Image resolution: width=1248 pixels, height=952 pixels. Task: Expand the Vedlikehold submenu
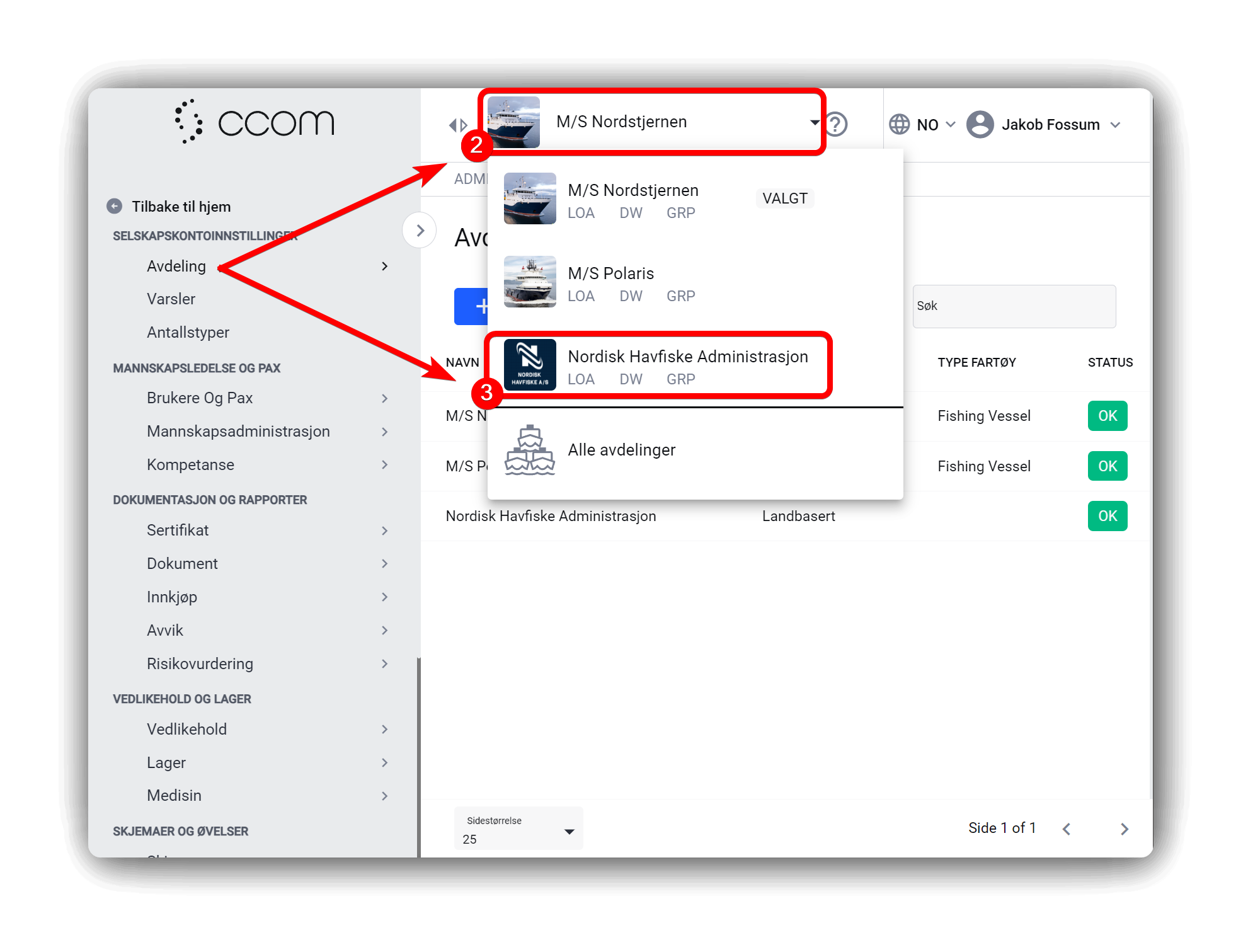point(384,730)
